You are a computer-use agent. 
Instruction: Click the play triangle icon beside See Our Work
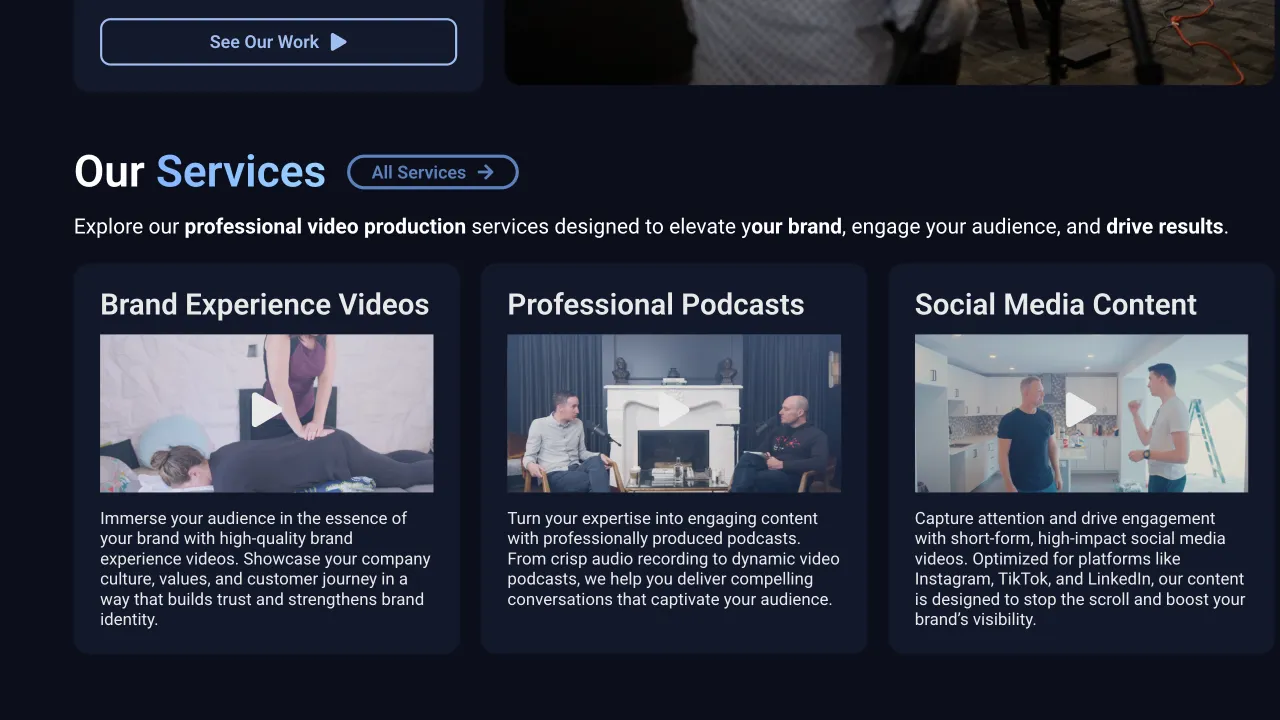click(339, 42)
